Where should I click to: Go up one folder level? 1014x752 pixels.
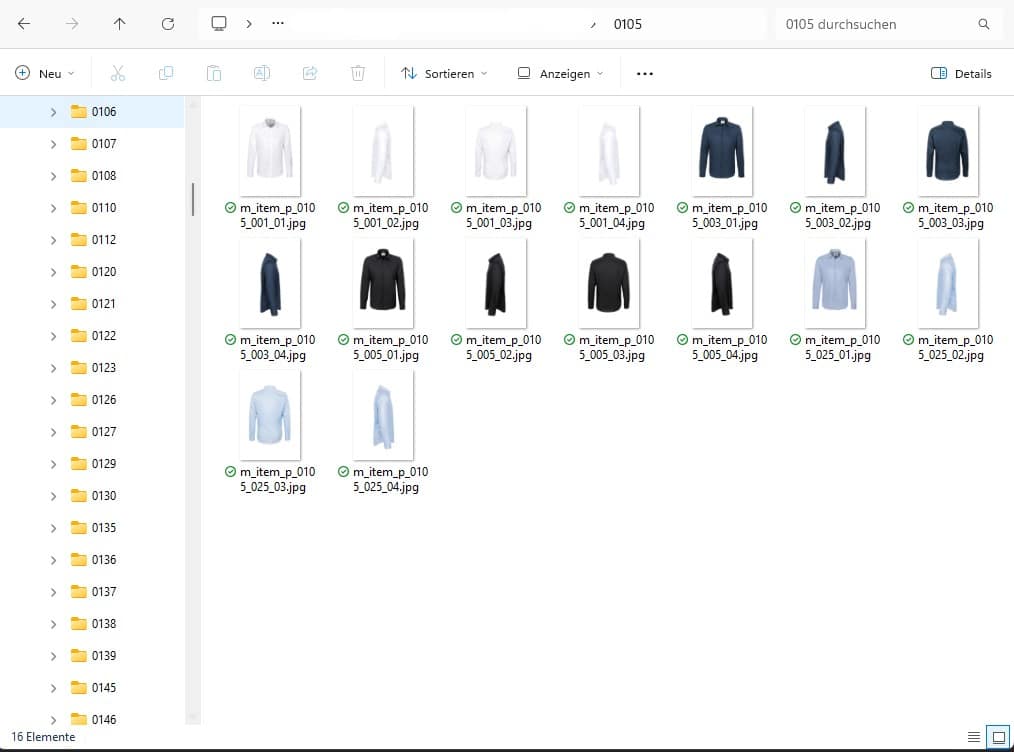(x=120, y=24)
